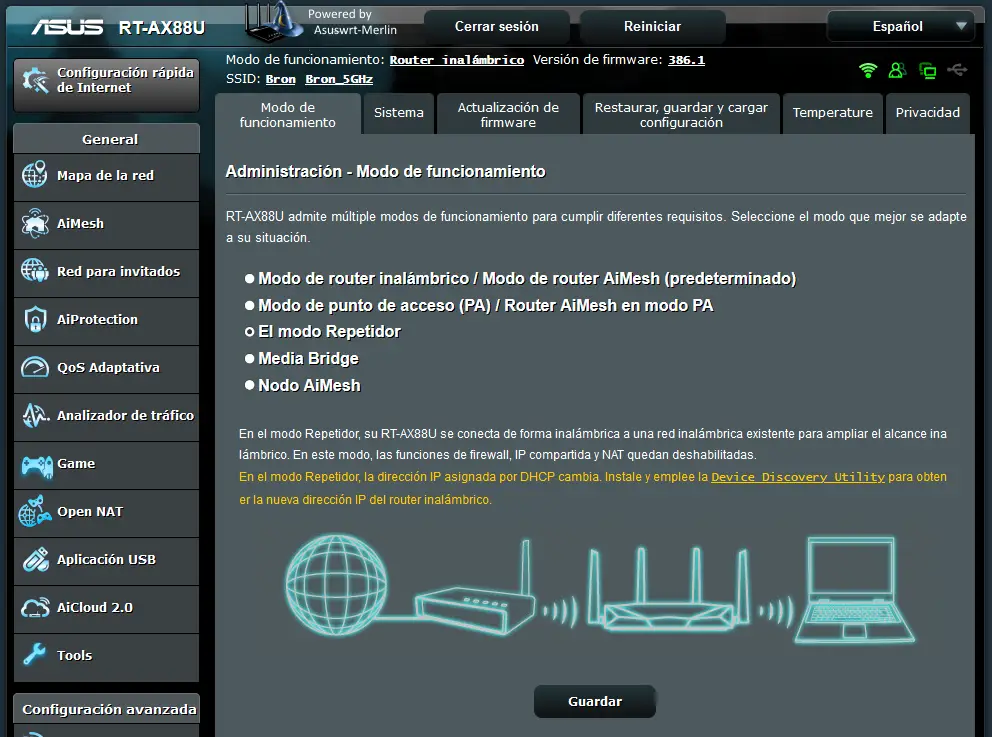Click the Guardar button
Viewport: 992px width, 737px height.
[595, 701]
